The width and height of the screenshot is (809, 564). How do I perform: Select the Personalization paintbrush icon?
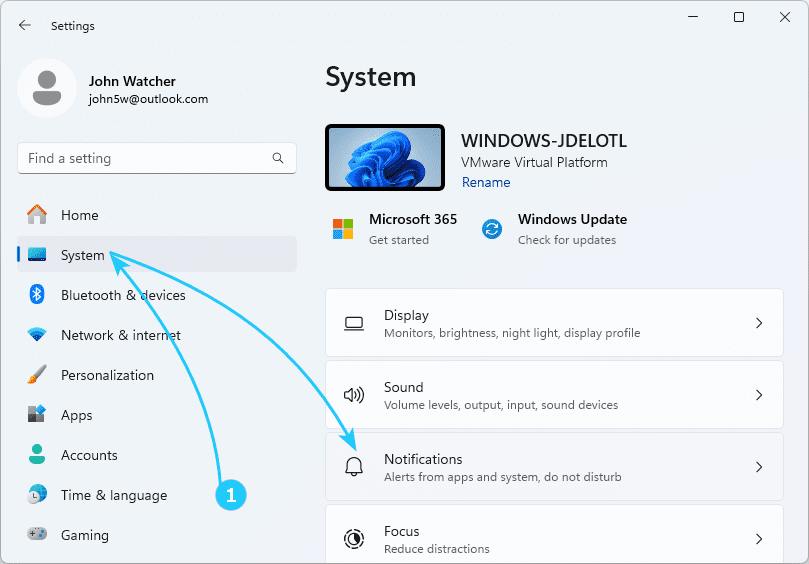click(x=37, y=375)
